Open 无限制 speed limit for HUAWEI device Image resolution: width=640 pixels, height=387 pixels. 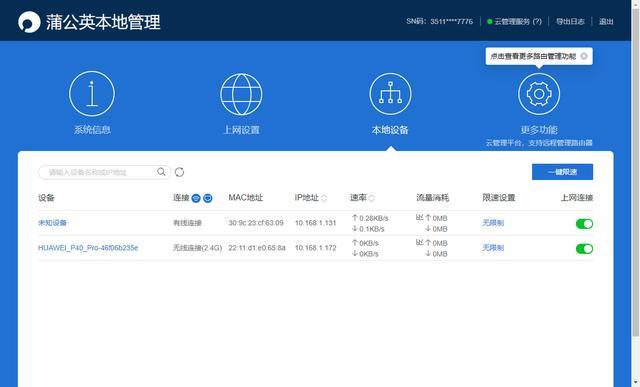click(493, 248)
